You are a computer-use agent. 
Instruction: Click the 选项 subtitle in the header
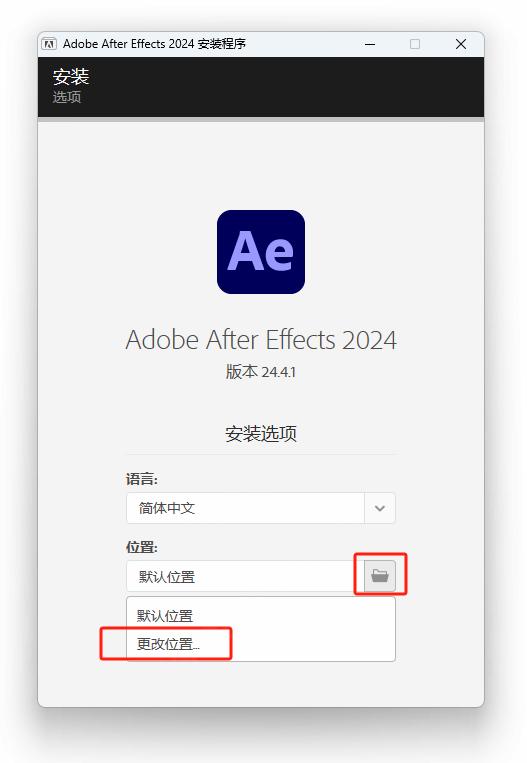click(x=67, y=97)
